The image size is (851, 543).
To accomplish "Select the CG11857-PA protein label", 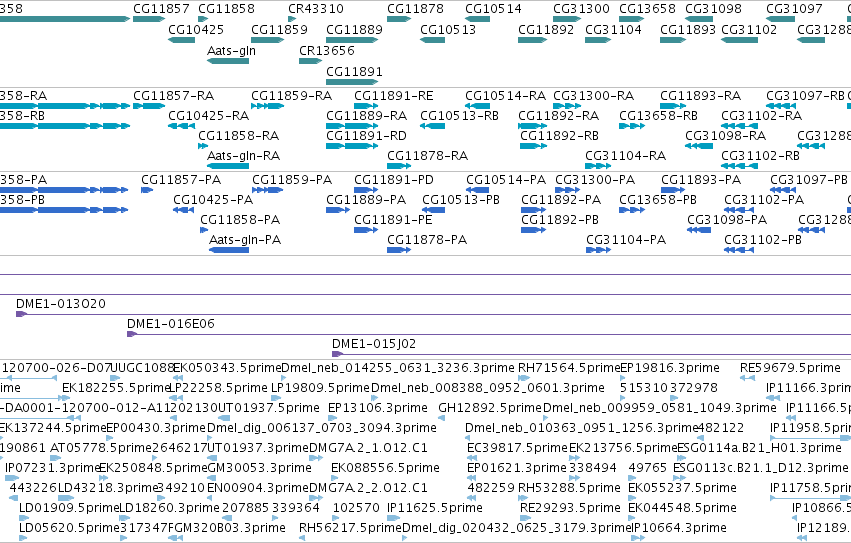I will [181, 180].
